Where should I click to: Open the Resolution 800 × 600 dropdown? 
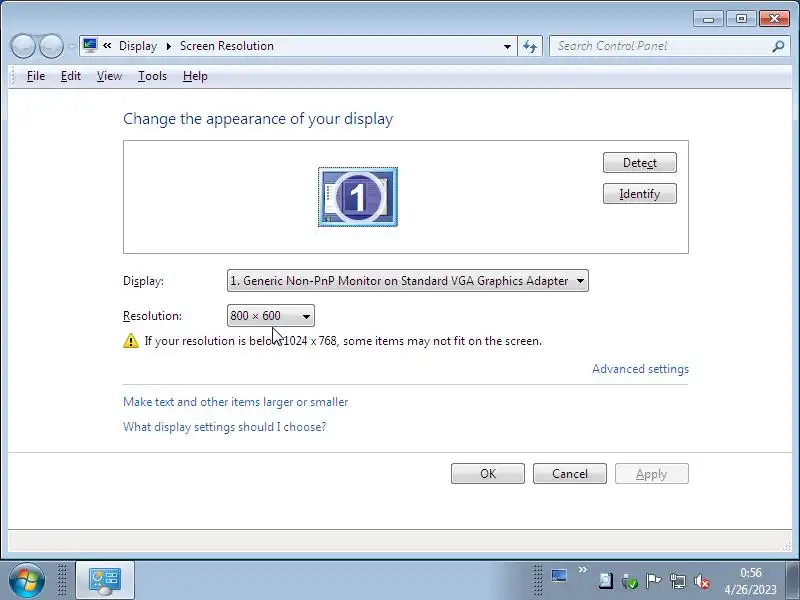pyautogui.click(x=270, y=316)
